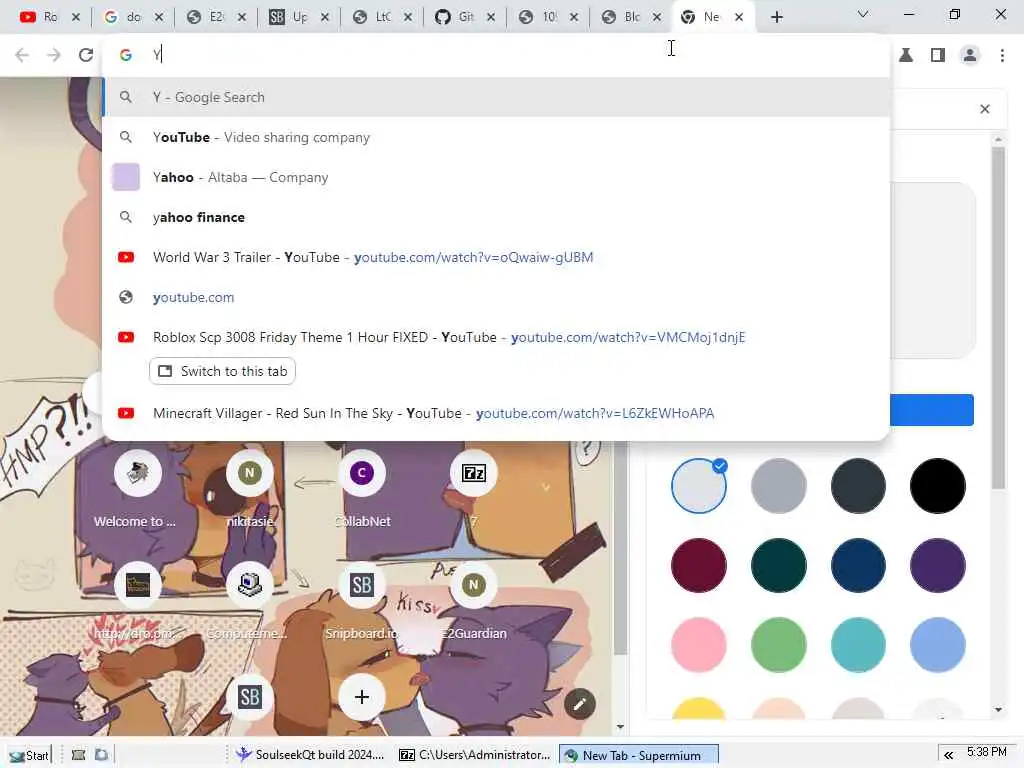Click the 5:38 PM taskbar clock
The height and width of the screenshot is (768, 1024).
pyautogui.click(x=987, y=752)
